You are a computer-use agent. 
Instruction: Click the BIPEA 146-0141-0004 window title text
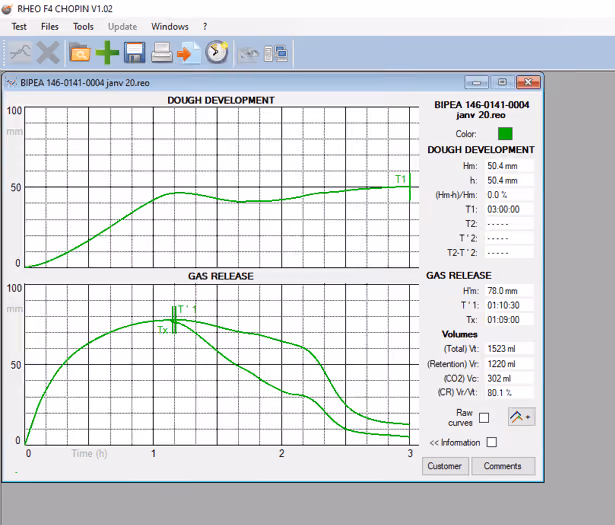pyautogui.click(x=85, y=83)
